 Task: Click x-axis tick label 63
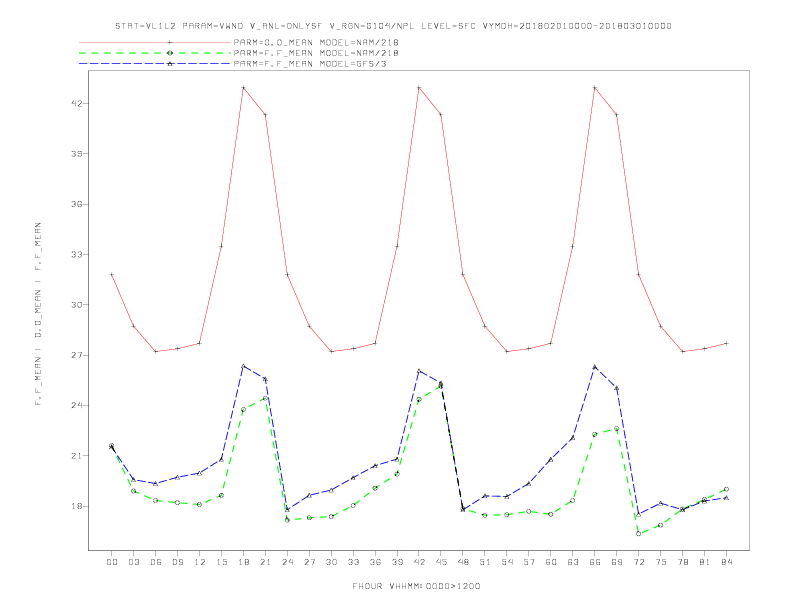tap(573, 562)
